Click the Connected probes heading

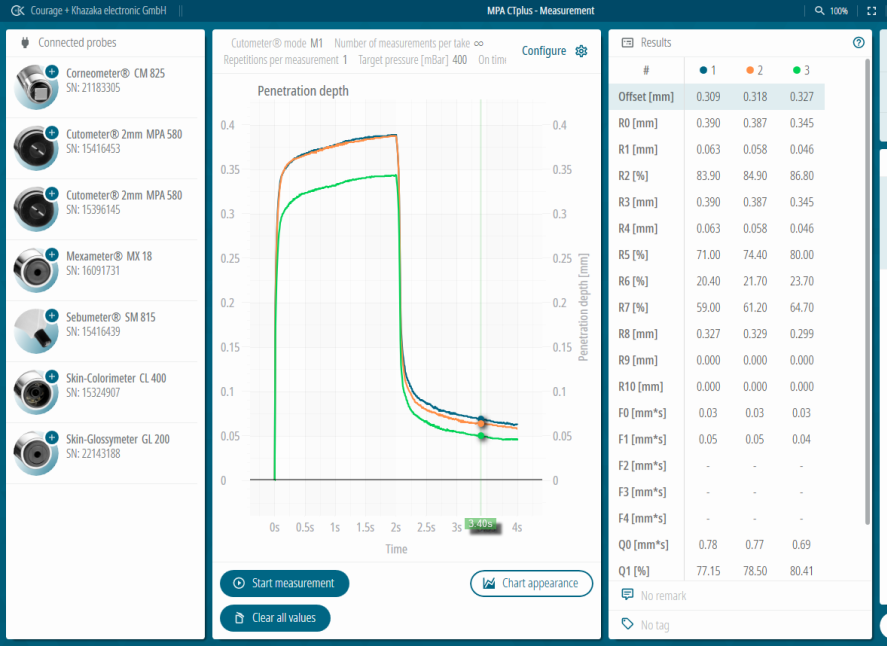coord(77,42)
